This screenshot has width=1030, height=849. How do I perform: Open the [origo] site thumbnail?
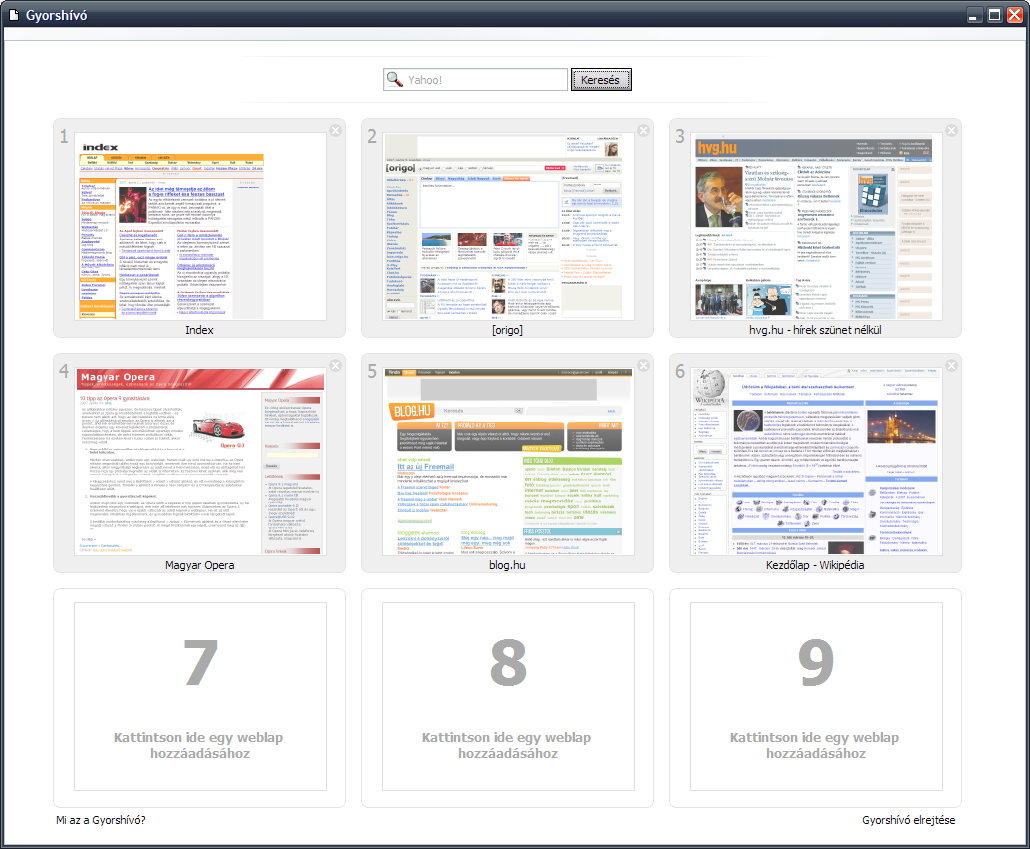pyautogui.click(x=508, y=226)
